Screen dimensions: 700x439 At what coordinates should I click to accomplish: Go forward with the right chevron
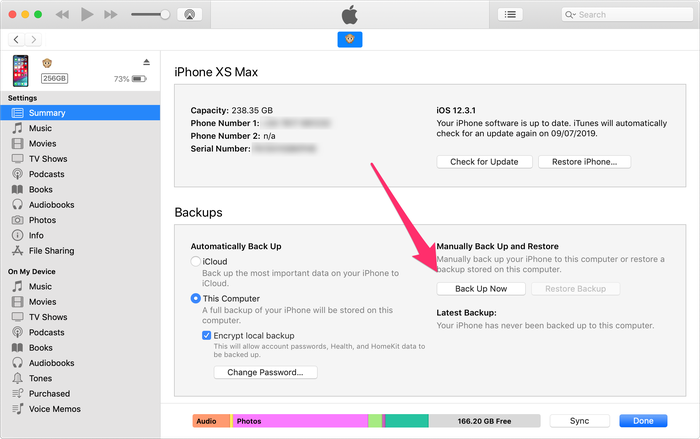pyautogui.click(x=33, y=40)
